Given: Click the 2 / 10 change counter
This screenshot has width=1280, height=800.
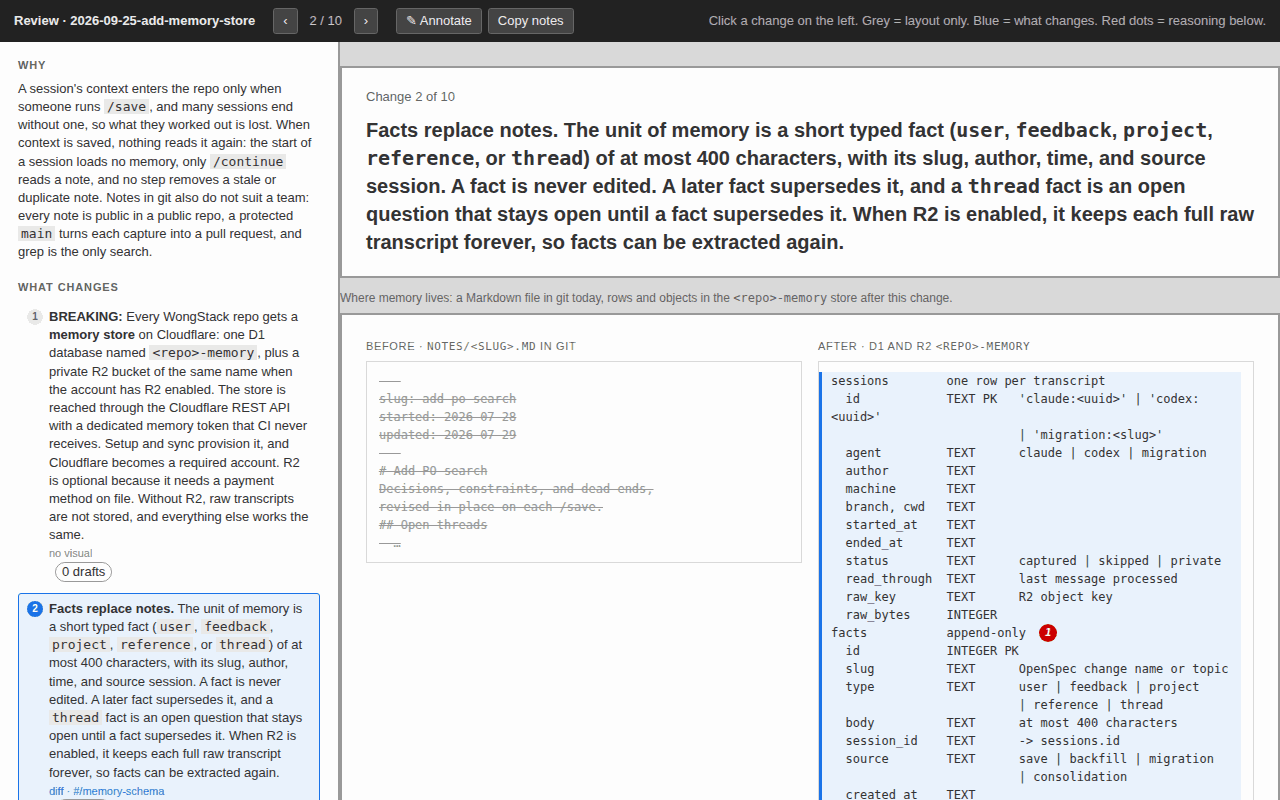Looking at the screenshot, I should (326, 21).
